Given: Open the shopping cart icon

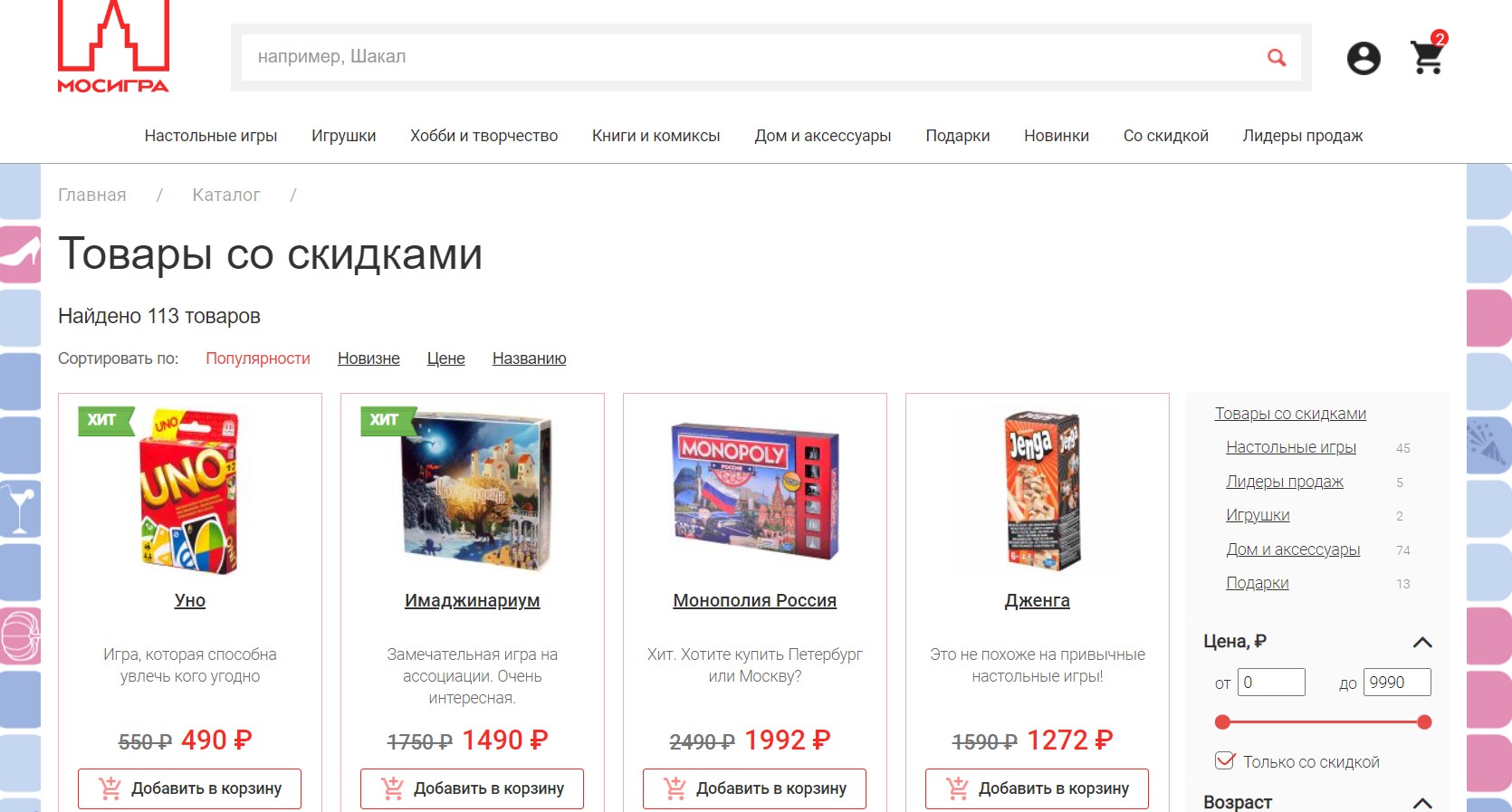Looking at the screenshot, I should tap(1428, 56).
